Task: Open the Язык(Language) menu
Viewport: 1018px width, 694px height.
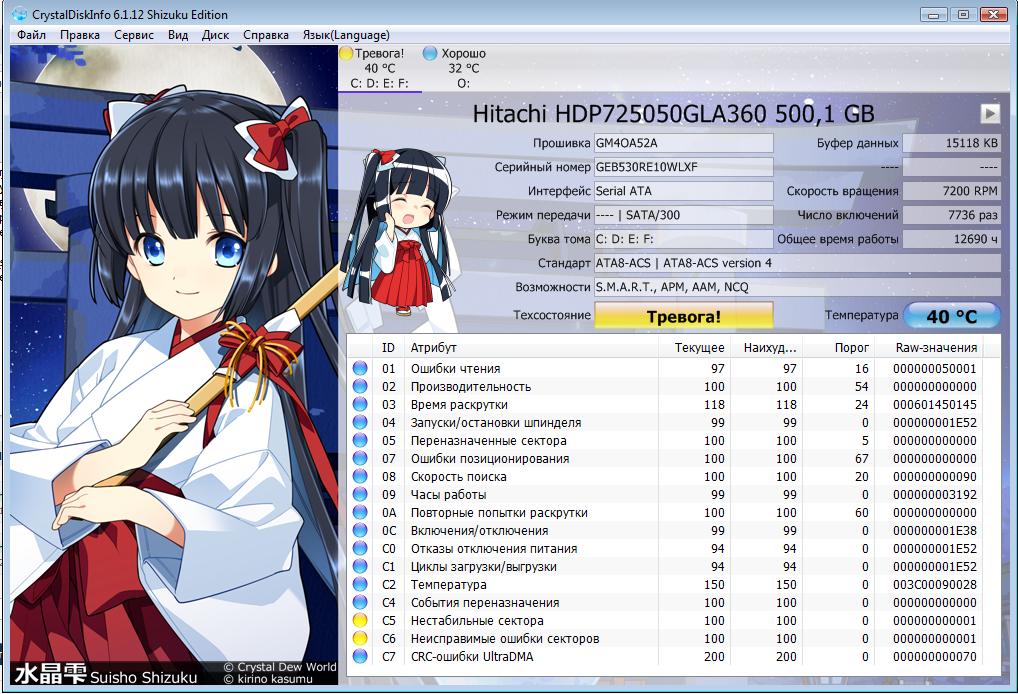Action: (346, 35)
